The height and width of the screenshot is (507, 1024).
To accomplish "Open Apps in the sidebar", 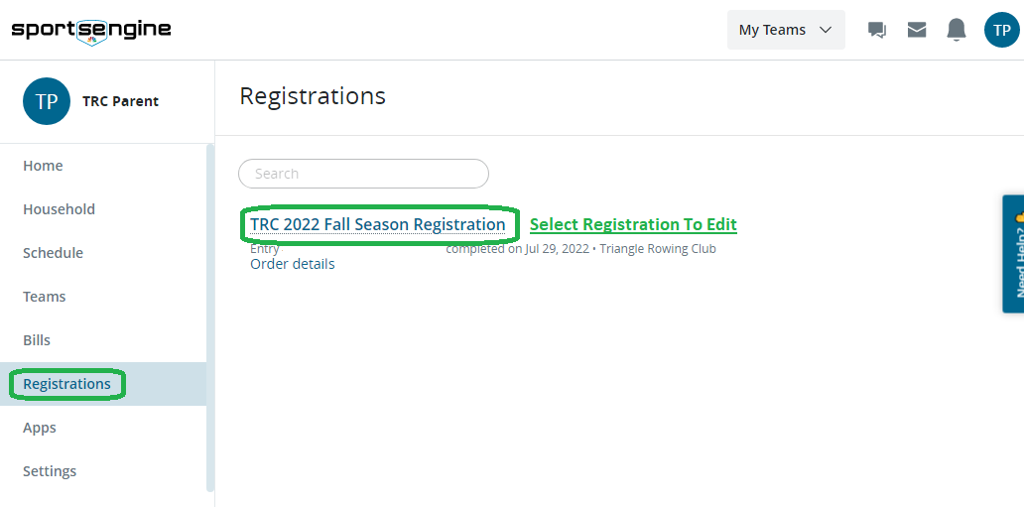I will [40, 428].
